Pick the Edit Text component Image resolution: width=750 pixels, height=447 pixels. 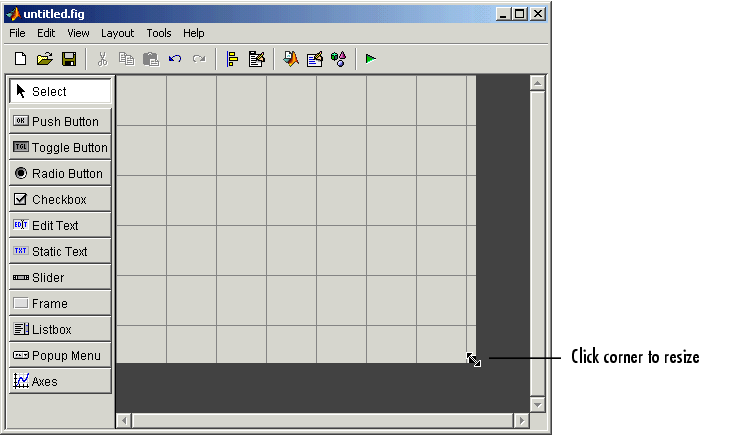pos(60,225)
